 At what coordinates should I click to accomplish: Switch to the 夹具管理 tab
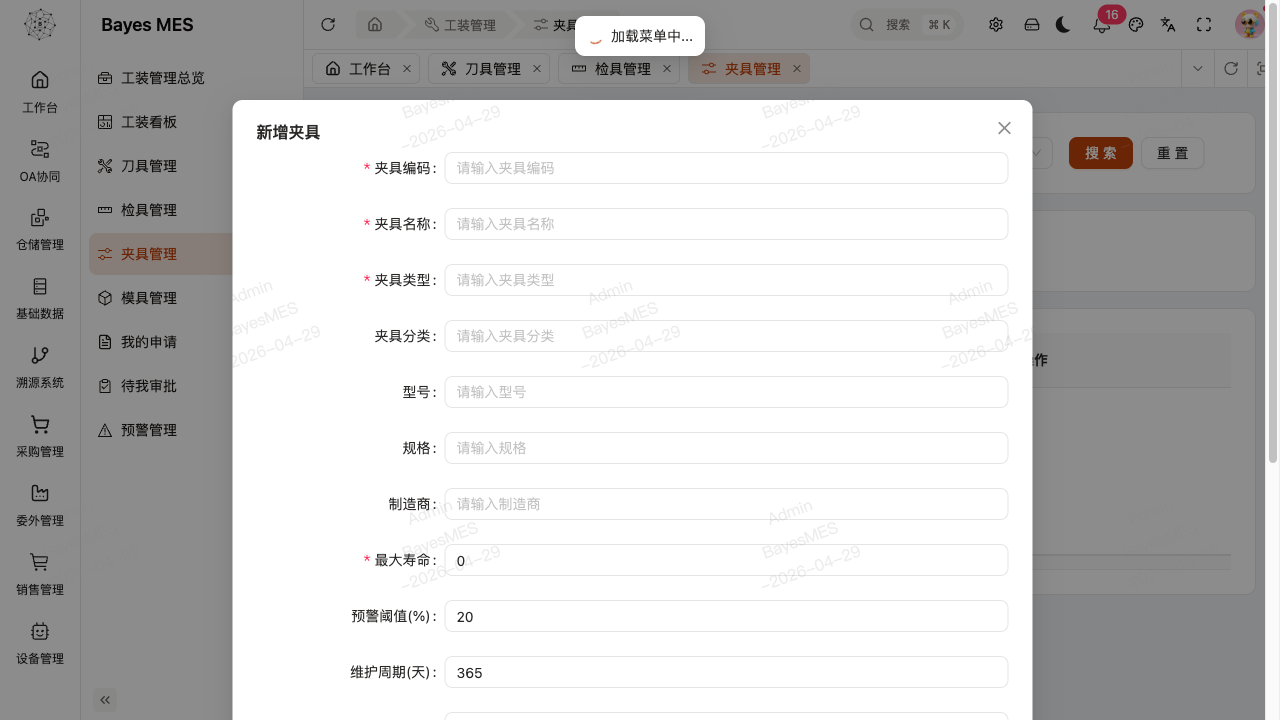tap(748, 69)
